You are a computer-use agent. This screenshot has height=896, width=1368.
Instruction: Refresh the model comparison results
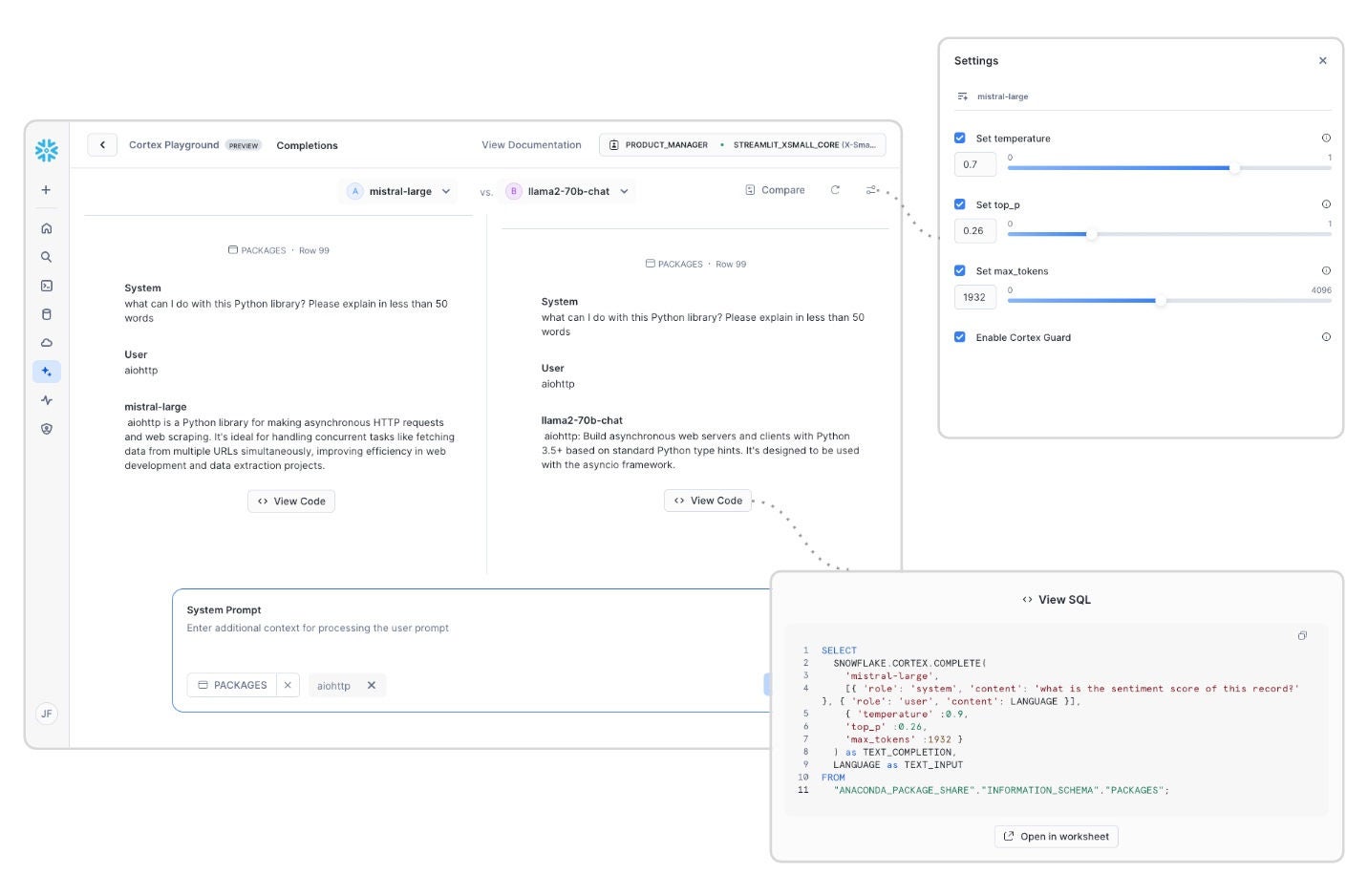tap(834, 190)
